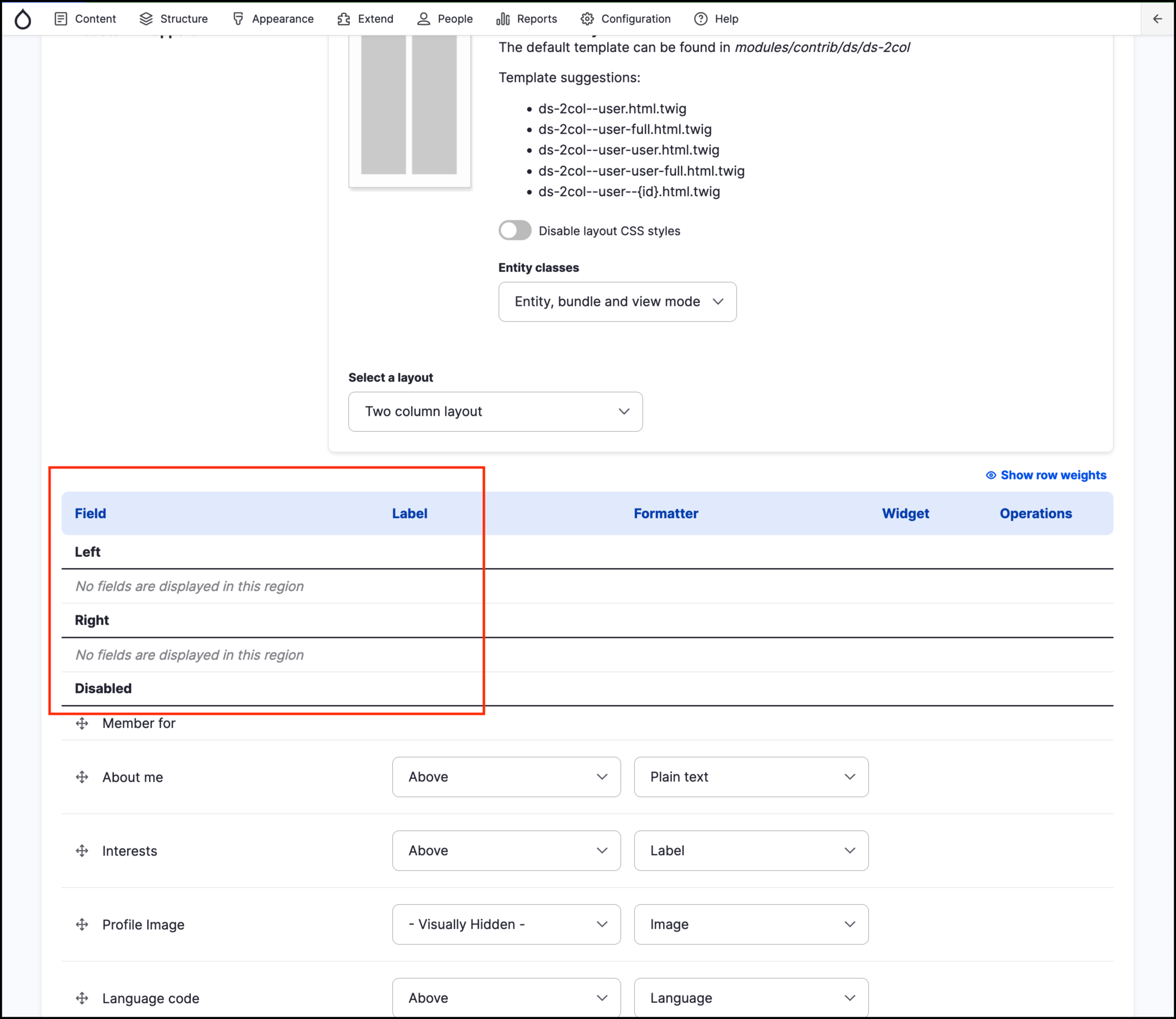
Task: Toggle Disable layout CSS styles switch
Action: tap(514, 230)
